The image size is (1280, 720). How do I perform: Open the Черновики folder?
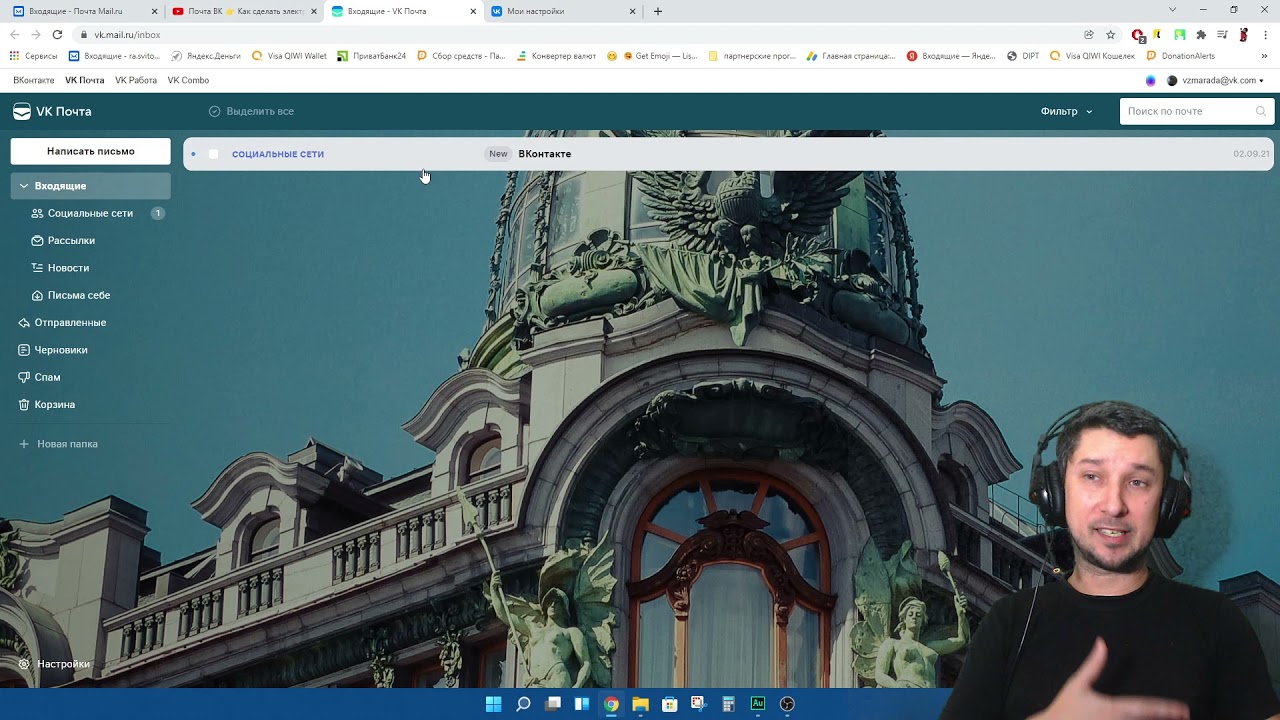tap(61, 350)
